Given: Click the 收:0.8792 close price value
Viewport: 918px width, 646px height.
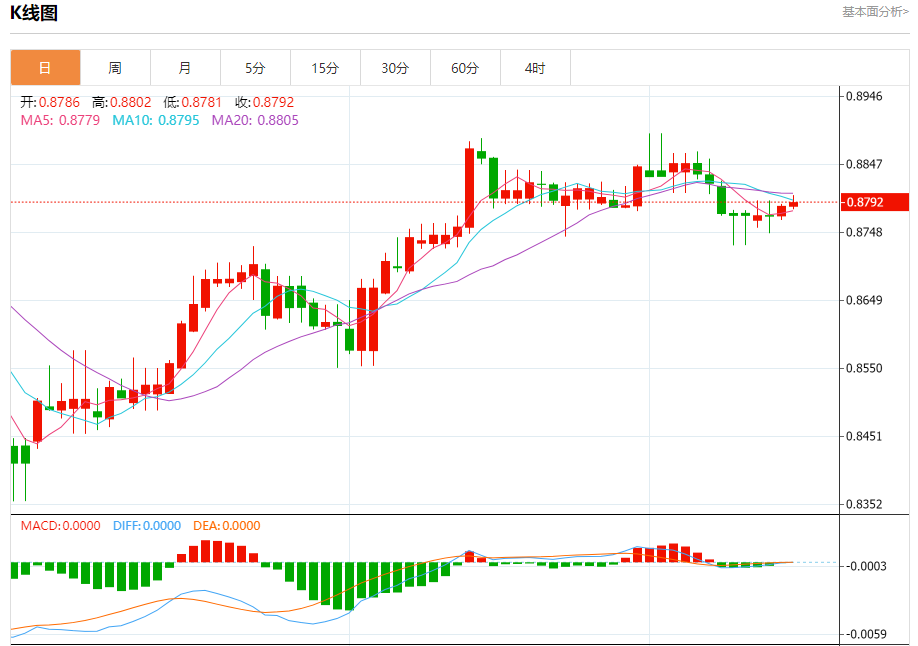Looking at the screenshot, I should click(265, 102).
